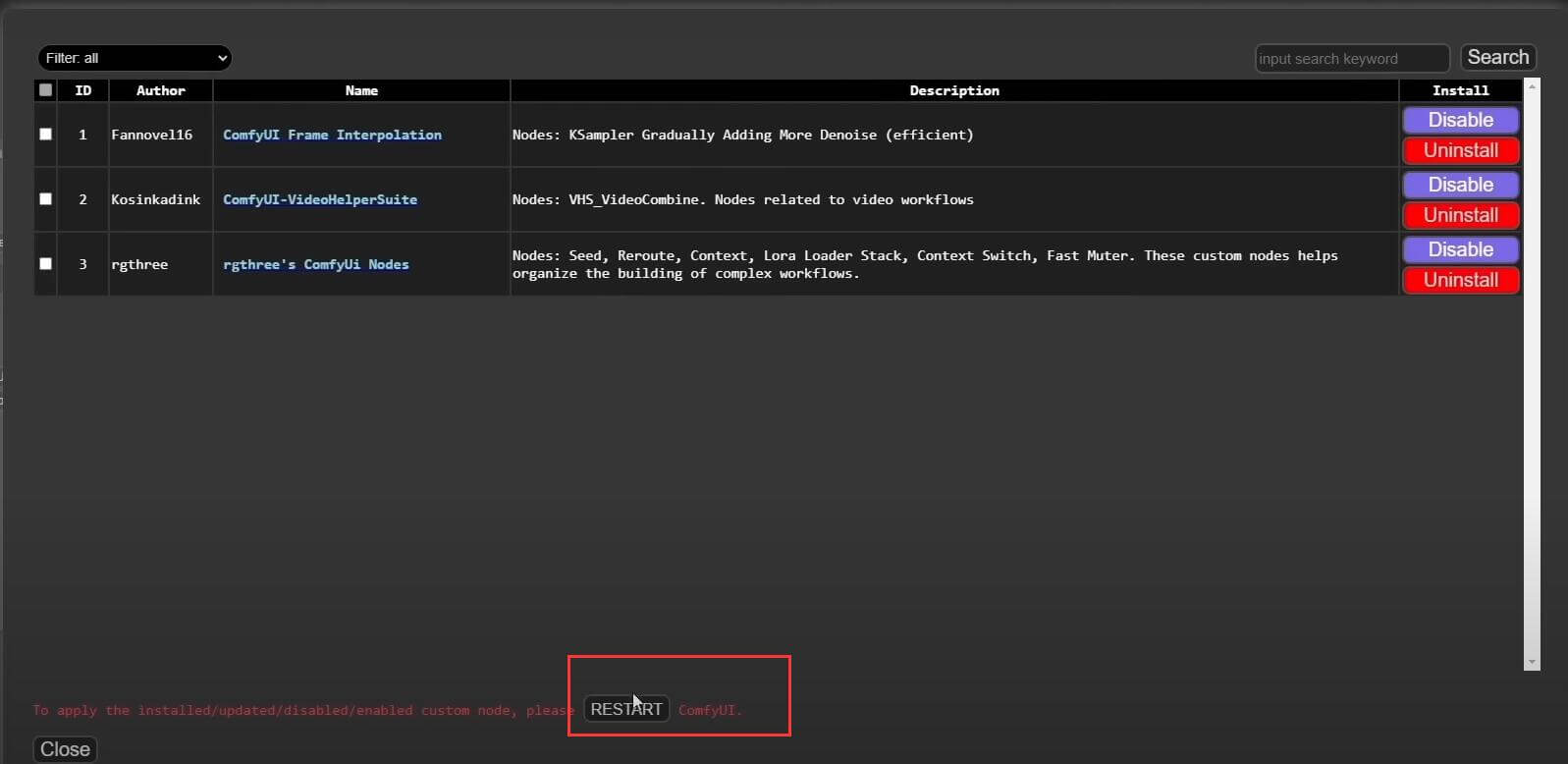
Task: Check the box for row 1 Fannovel16
Action: coord(45,134)
